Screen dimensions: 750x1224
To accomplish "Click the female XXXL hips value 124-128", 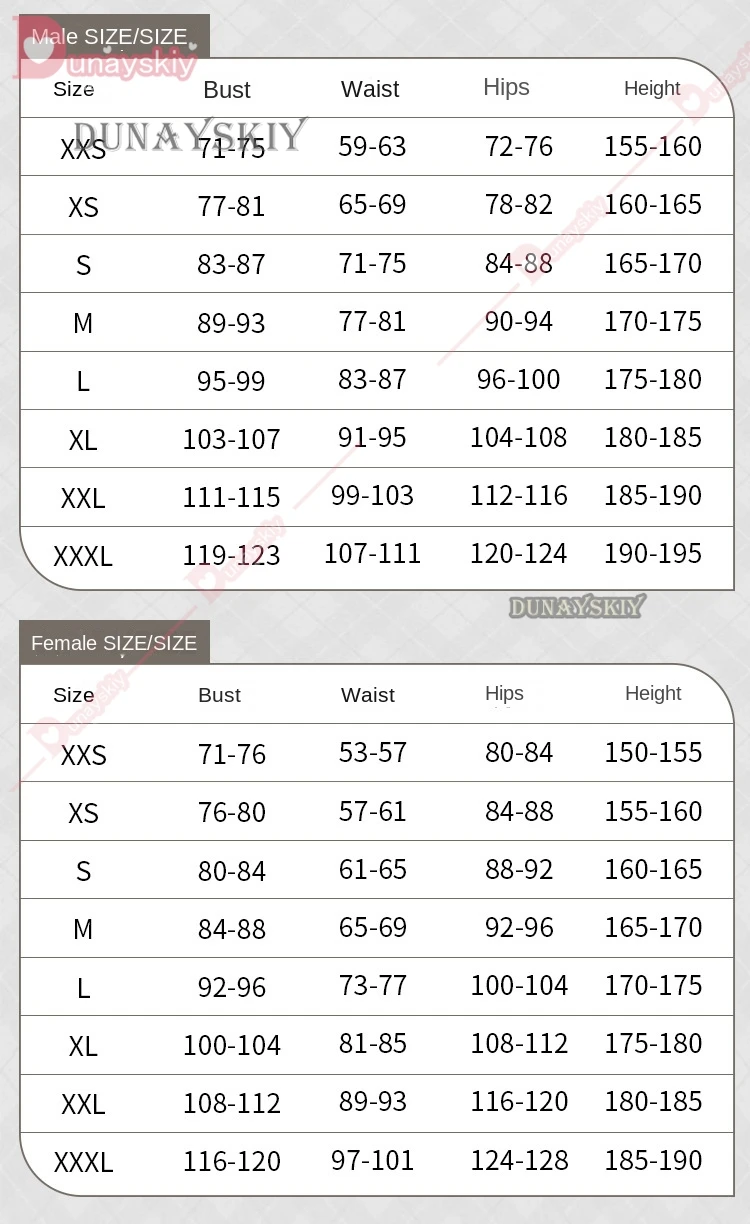I will point(519,1160).
